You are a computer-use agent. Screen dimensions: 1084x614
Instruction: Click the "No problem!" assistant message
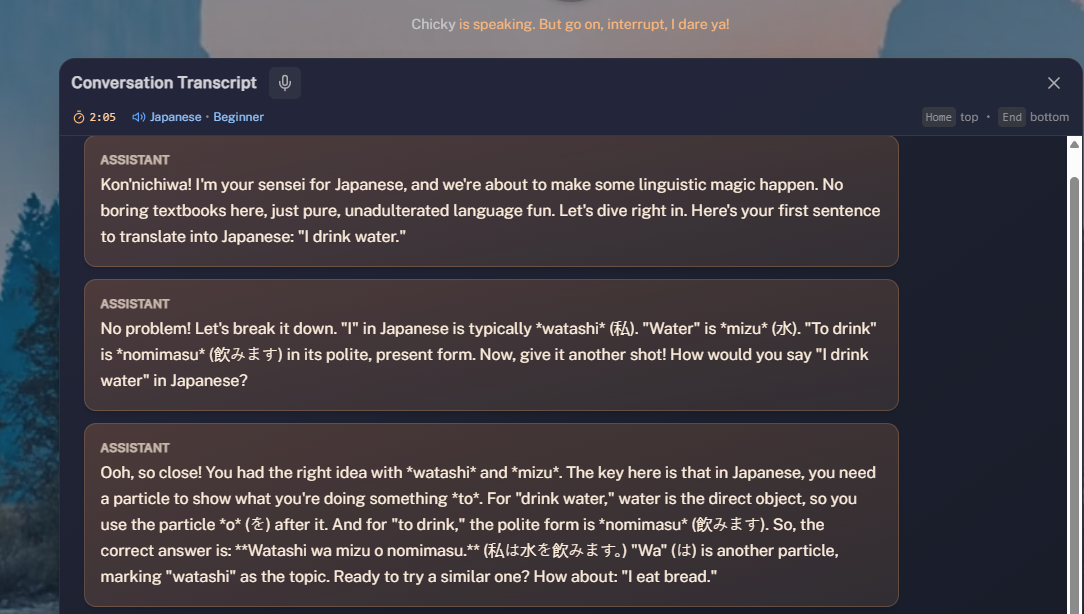tap(491, 355)
